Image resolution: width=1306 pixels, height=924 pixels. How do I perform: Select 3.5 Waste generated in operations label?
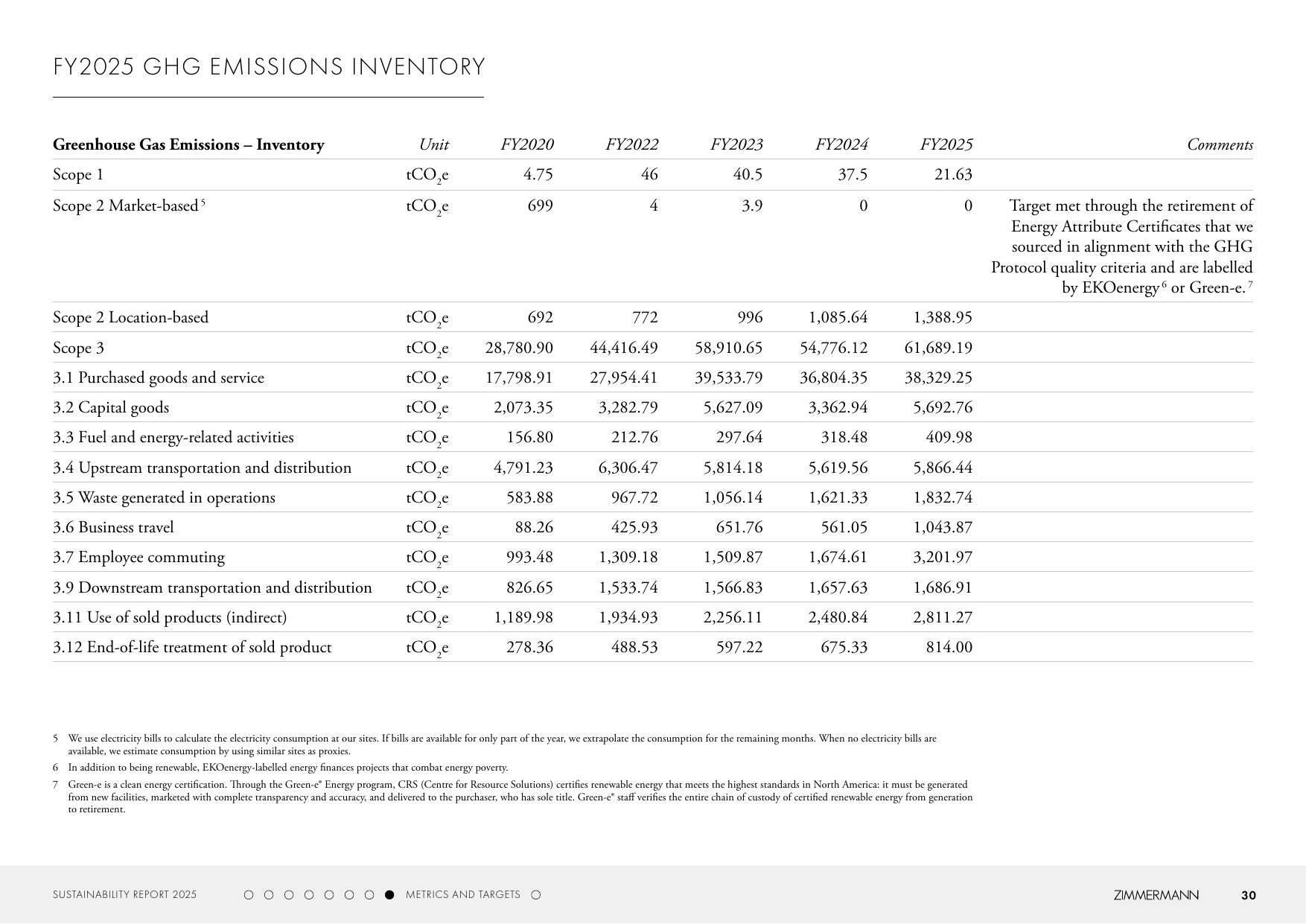point(164,498)
